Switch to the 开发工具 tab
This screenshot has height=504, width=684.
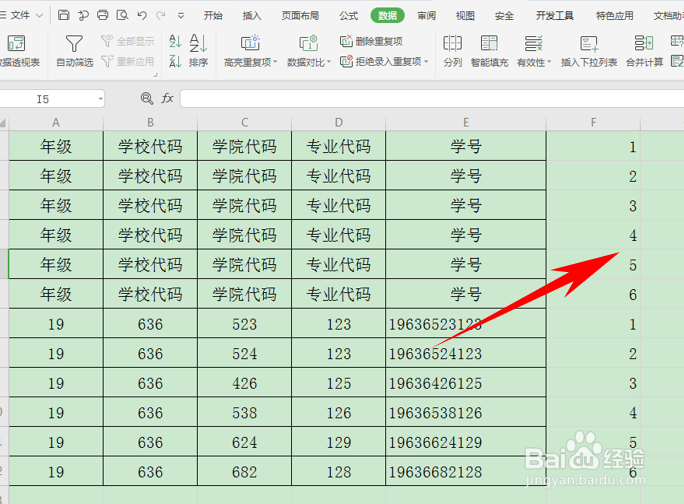pos(554,16)
